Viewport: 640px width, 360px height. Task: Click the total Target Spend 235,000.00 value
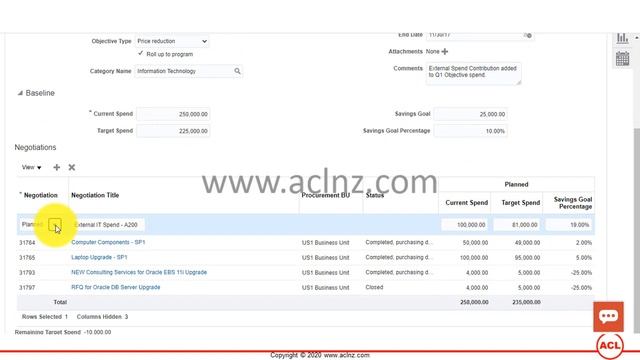(x=526, y=302)
